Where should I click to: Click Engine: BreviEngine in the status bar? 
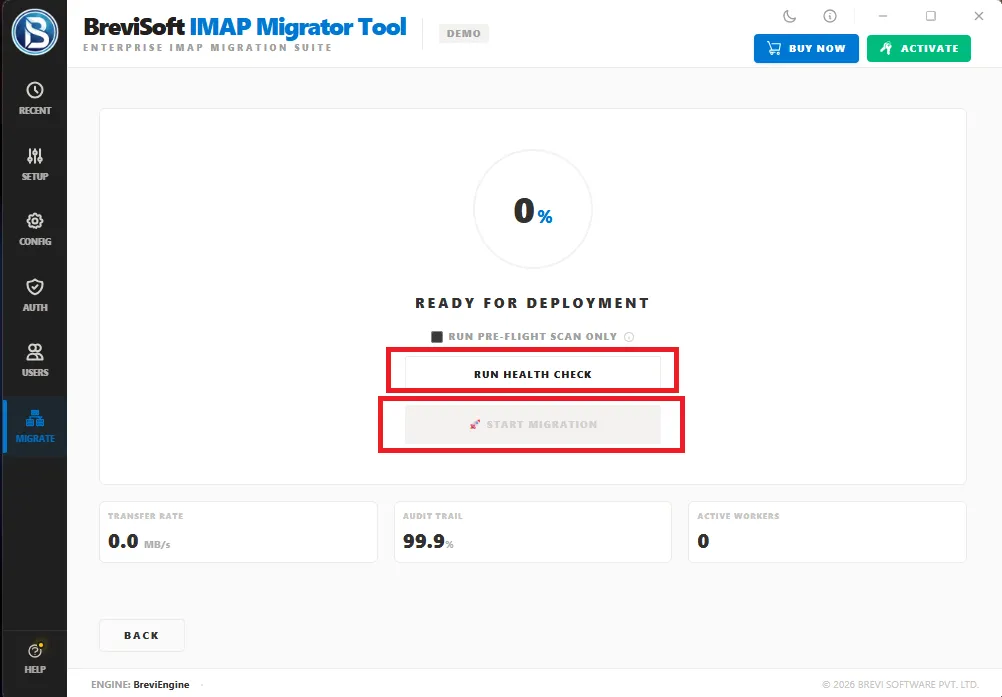point(140,684)
